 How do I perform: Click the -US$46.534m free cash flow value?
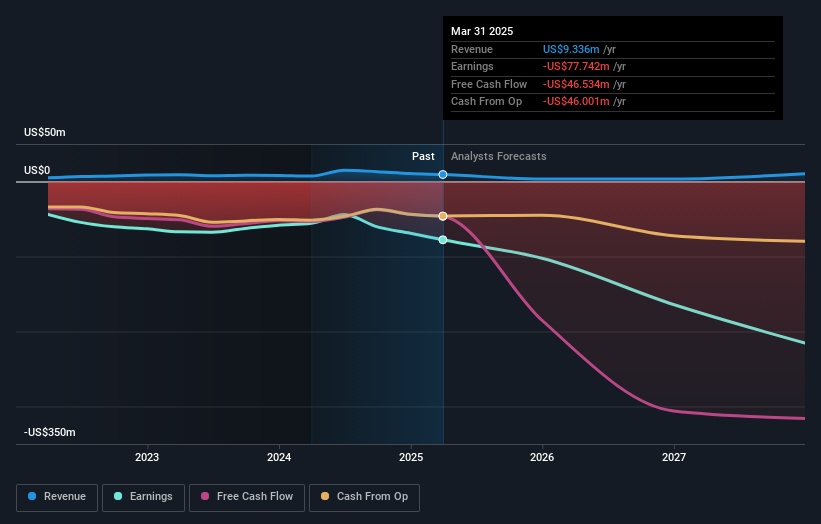click(x=576, y=84)
